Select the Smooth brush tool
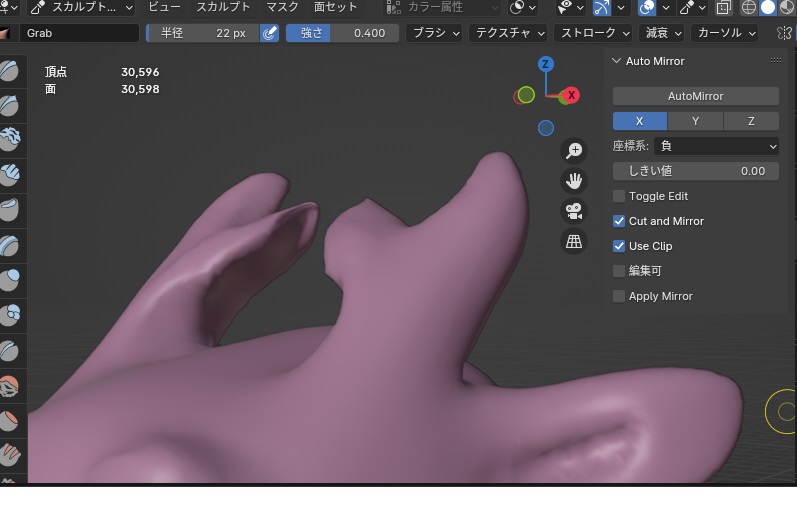This screenshot has width=797, height=512. pos(9,386)
